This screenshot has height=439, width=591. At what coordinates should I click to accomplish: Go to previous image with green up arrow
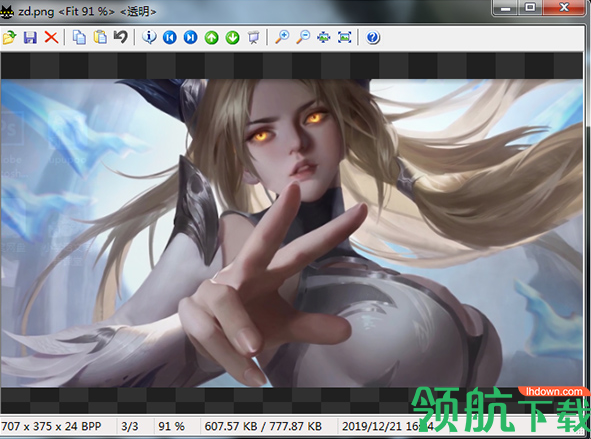(x=211, y=37)
